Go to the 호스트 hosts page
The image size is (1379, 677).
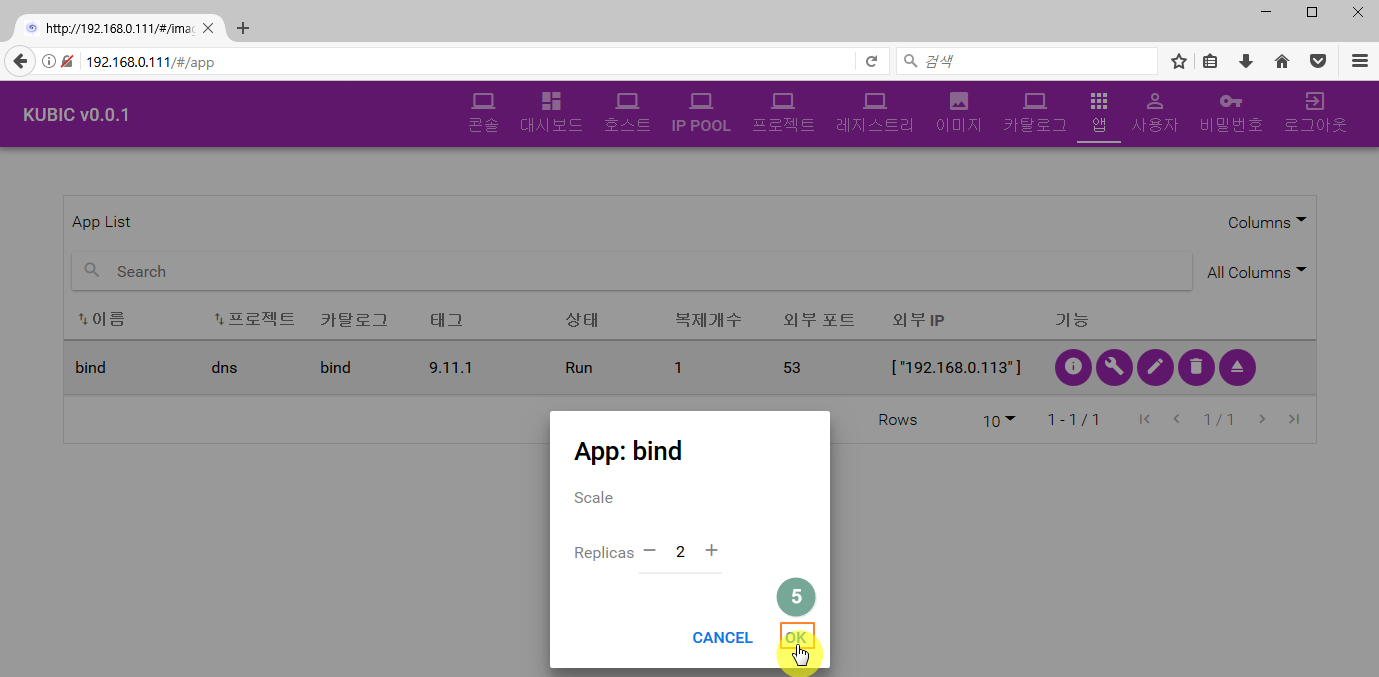click(x=627, y=113)
